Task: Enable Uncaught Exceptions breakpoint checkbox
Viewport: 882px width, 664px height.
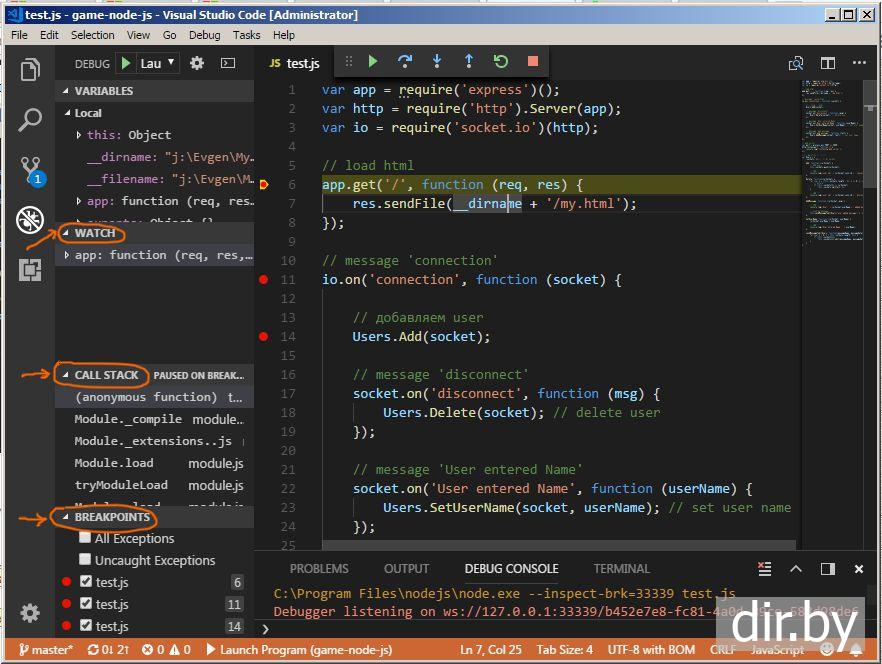Action: pyautogui.click(x=85, y=560)
